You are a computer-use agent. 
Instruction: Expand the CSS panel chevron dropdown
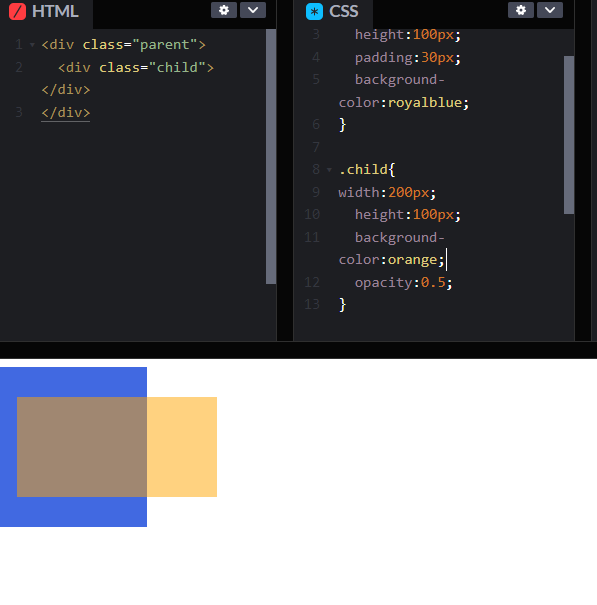550,10
